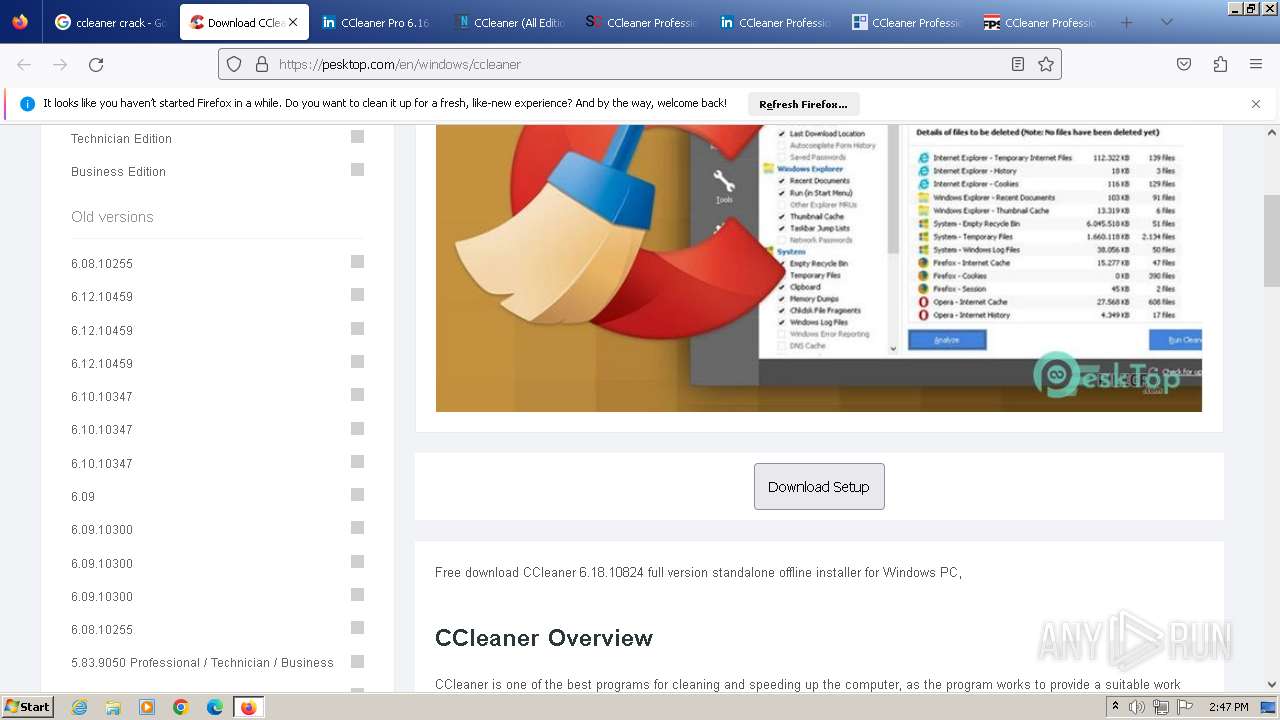Click icon beside Business Edition
The height and width of the screenshot is (720, 1280).
point(357,170)
